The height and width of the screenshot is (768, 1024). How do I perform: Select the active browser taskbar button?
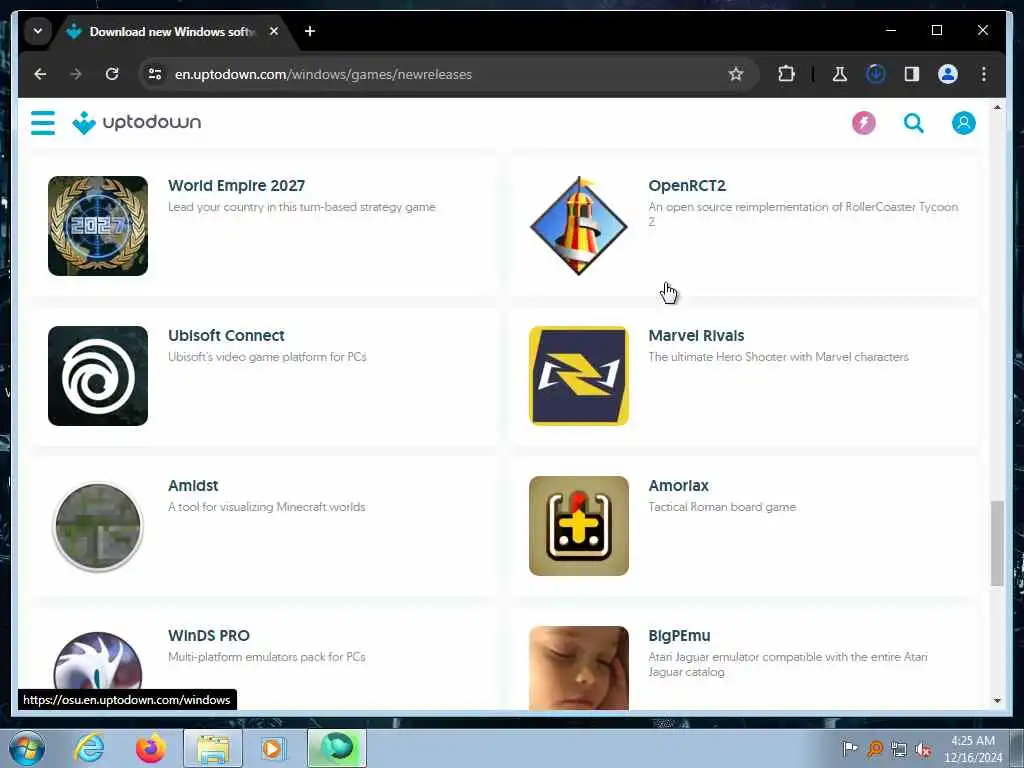[x=337, y=748]
